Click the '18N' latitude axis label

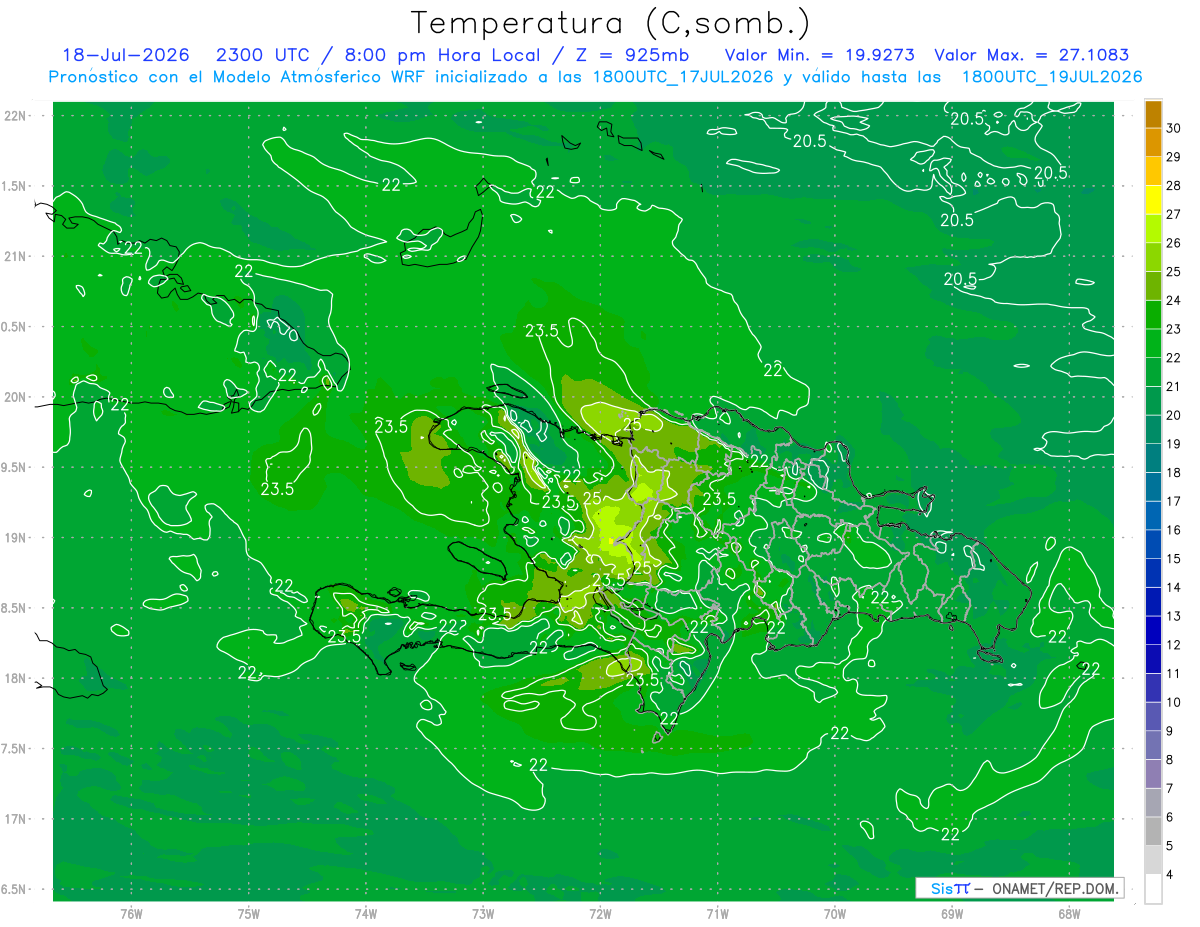(x=15, y=678)
